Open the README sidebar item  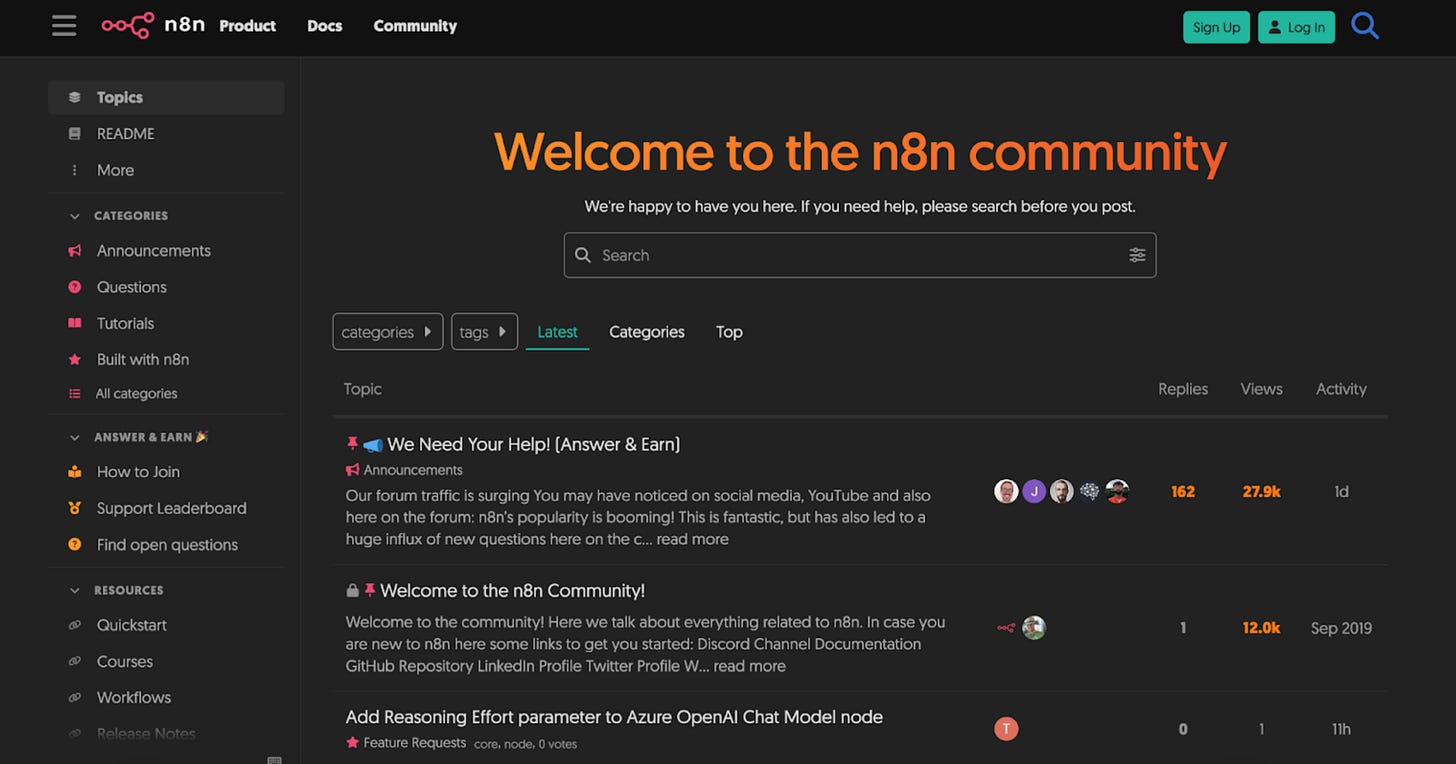point(166,133)
